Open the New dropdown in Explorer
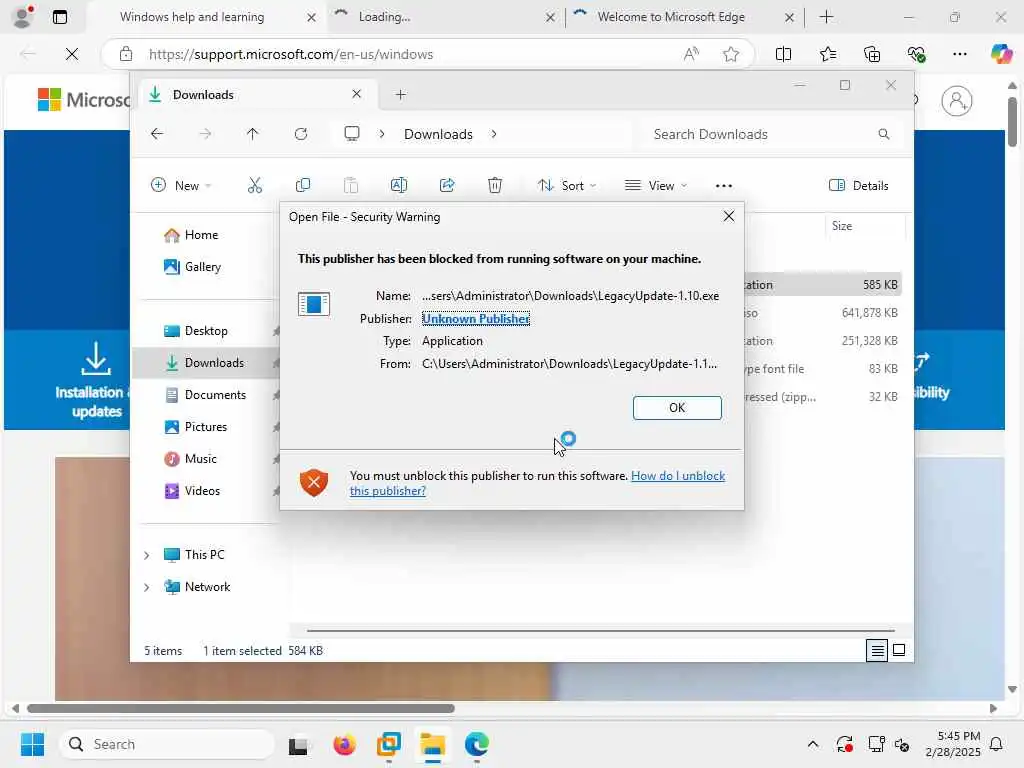The image size is (1024, 768). point(181,185)
